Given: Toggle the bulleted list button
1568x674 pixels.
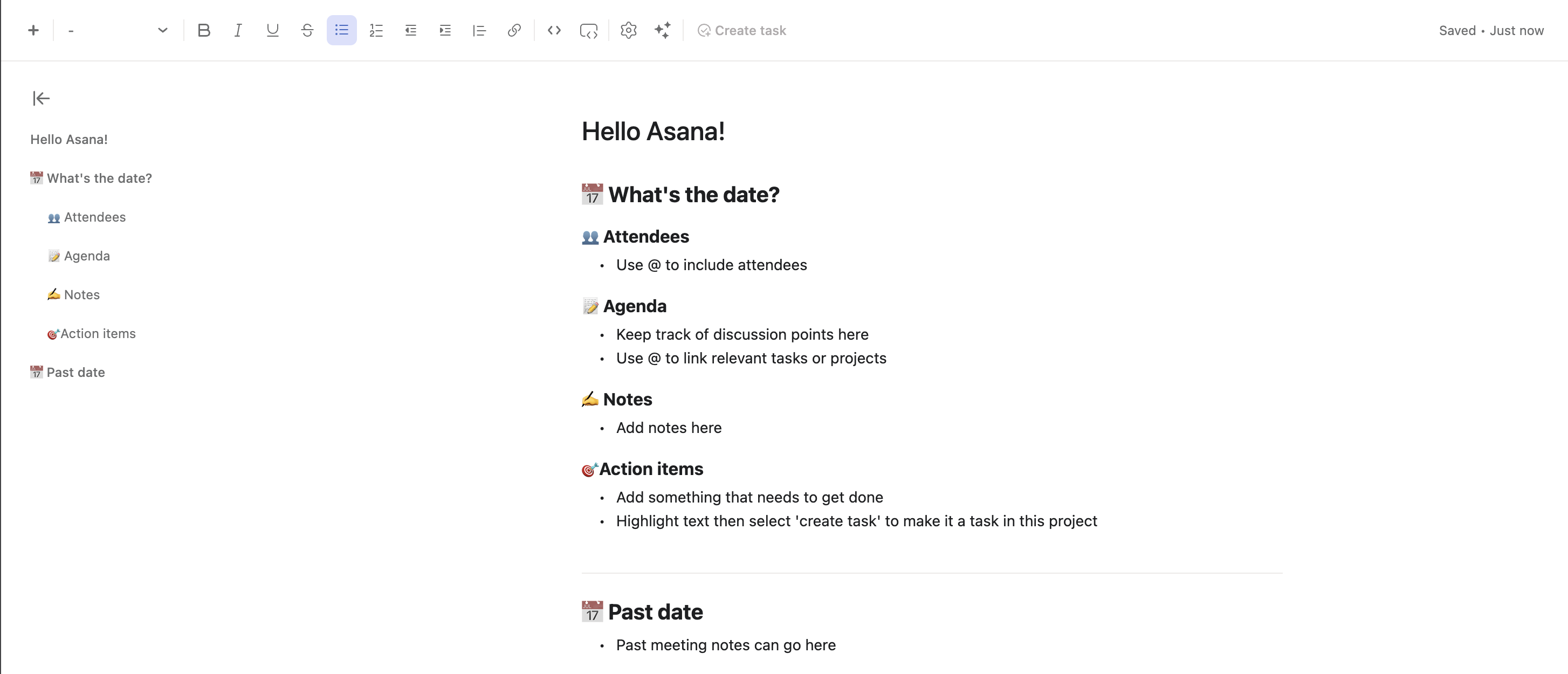Looking at the screenshot, I should coord(341,30).
